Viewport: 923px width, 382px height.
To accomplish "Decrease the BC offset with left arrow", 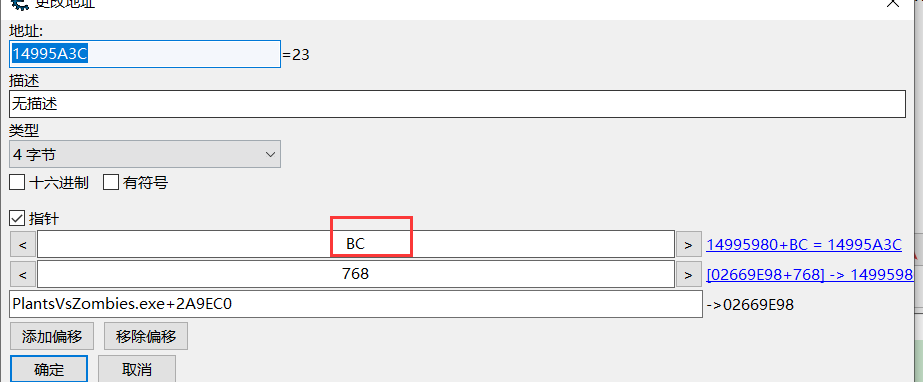I will (23, 244).
